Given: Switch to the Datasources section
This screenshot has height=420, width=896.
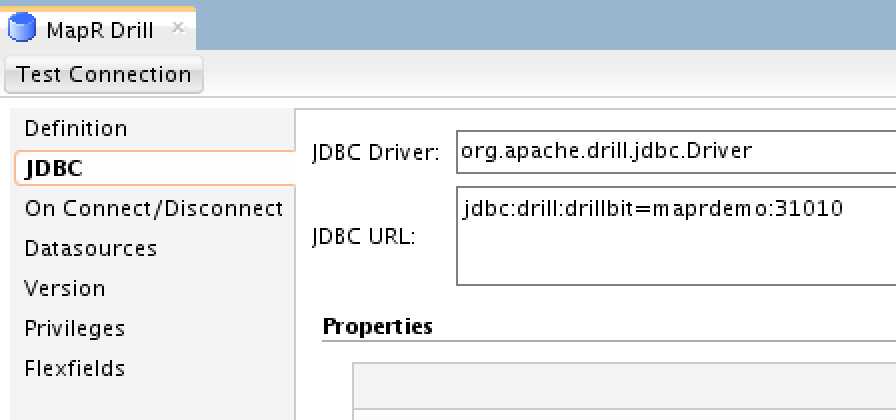Looking at the screenshot, I should coord(91,249).
